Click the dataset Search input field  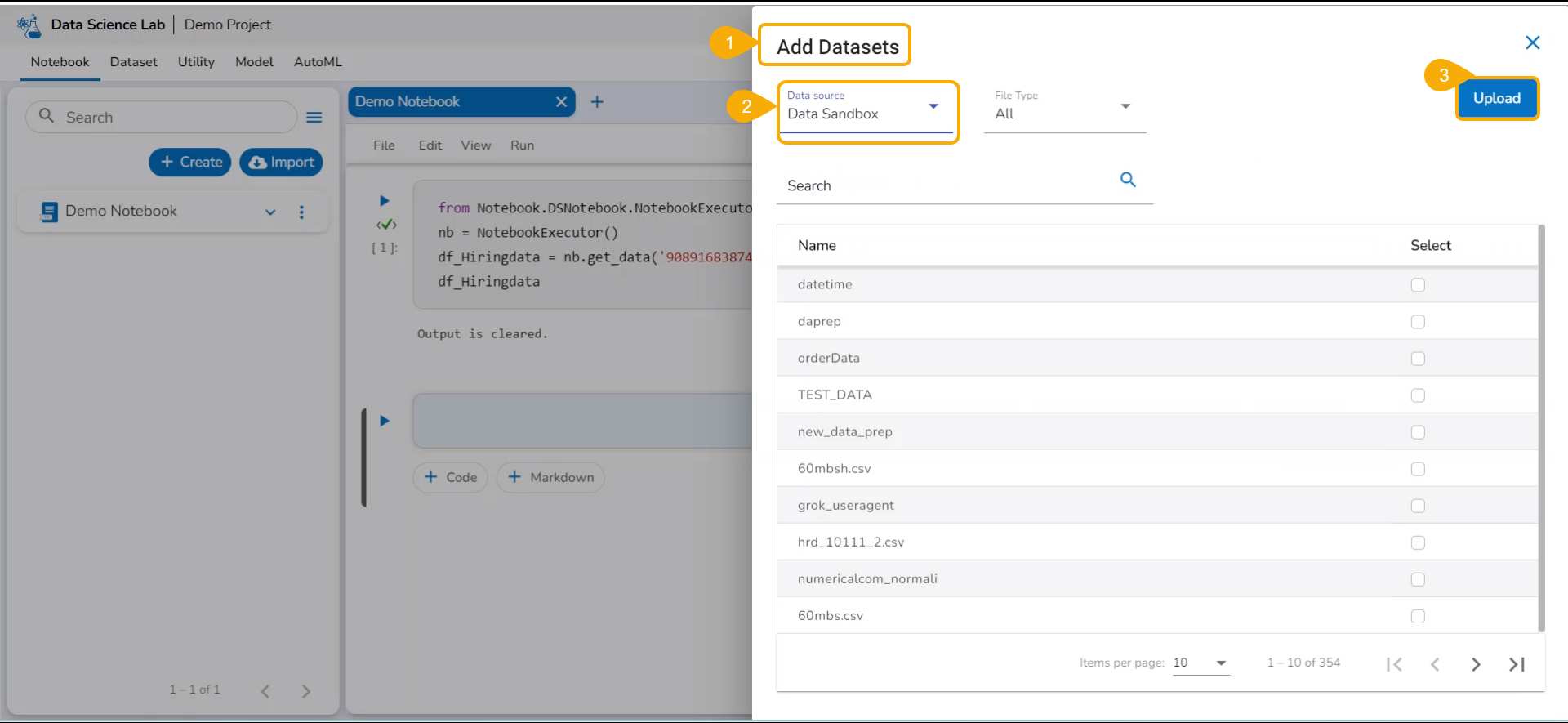[x=947, y=186]
